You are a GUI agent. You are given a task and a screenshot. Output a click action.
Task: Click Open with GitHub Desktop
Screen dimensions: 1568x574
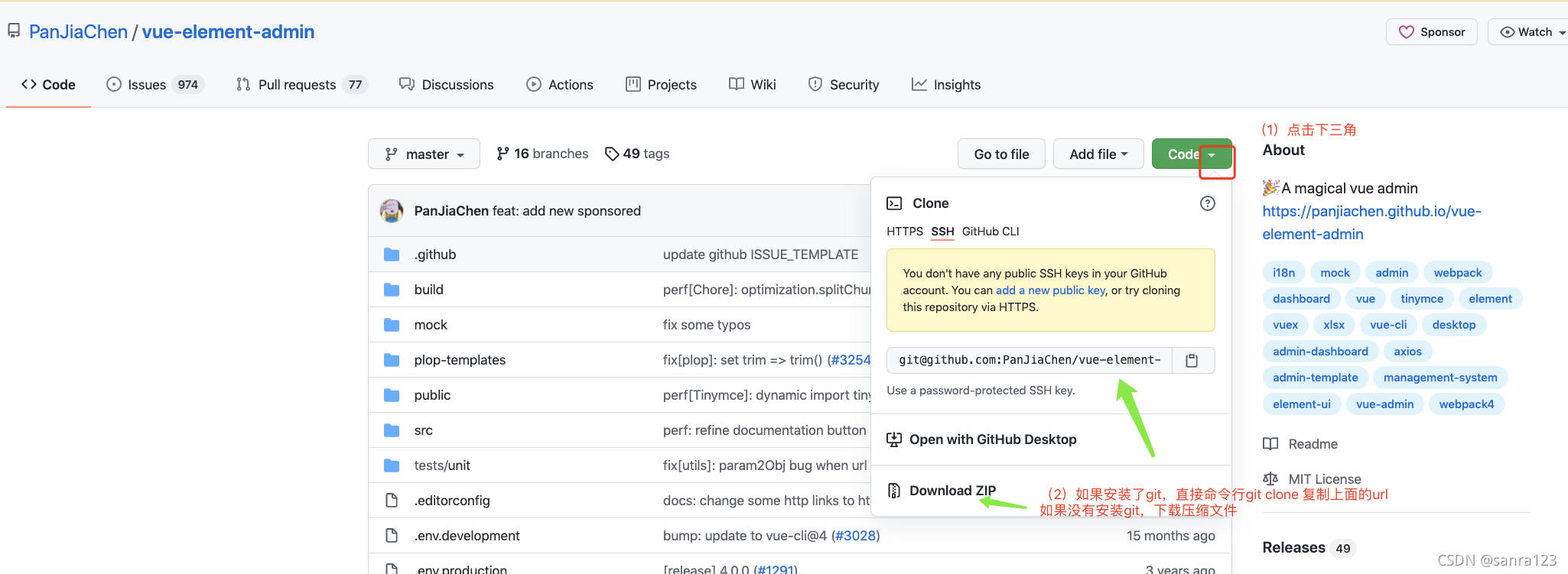(993, 439)
